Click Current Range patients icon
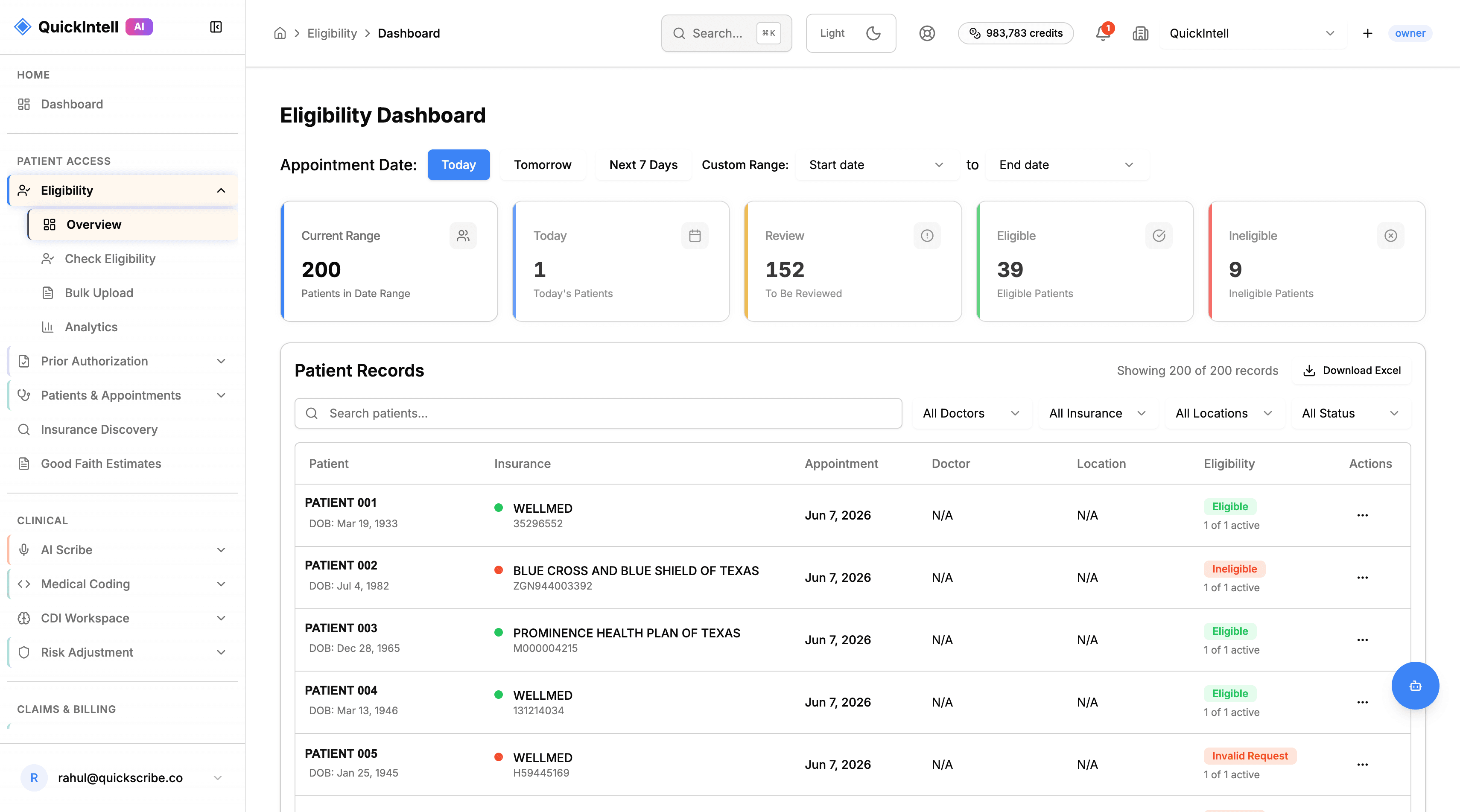The width and height of the screenshot is (1460, 812). (x=463, y=236)
